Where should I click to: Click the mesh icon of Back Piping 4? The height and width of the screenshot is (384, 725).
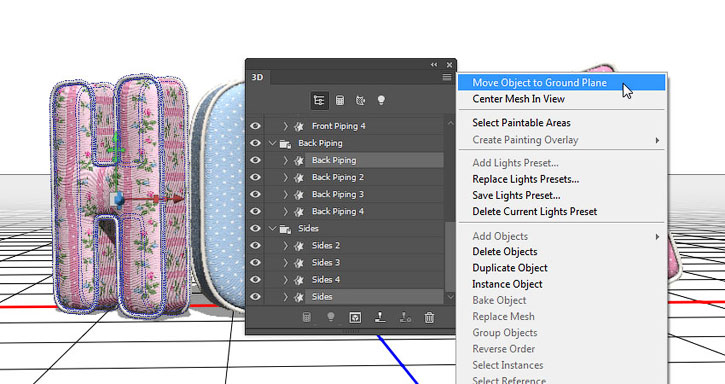pos(299,212)
